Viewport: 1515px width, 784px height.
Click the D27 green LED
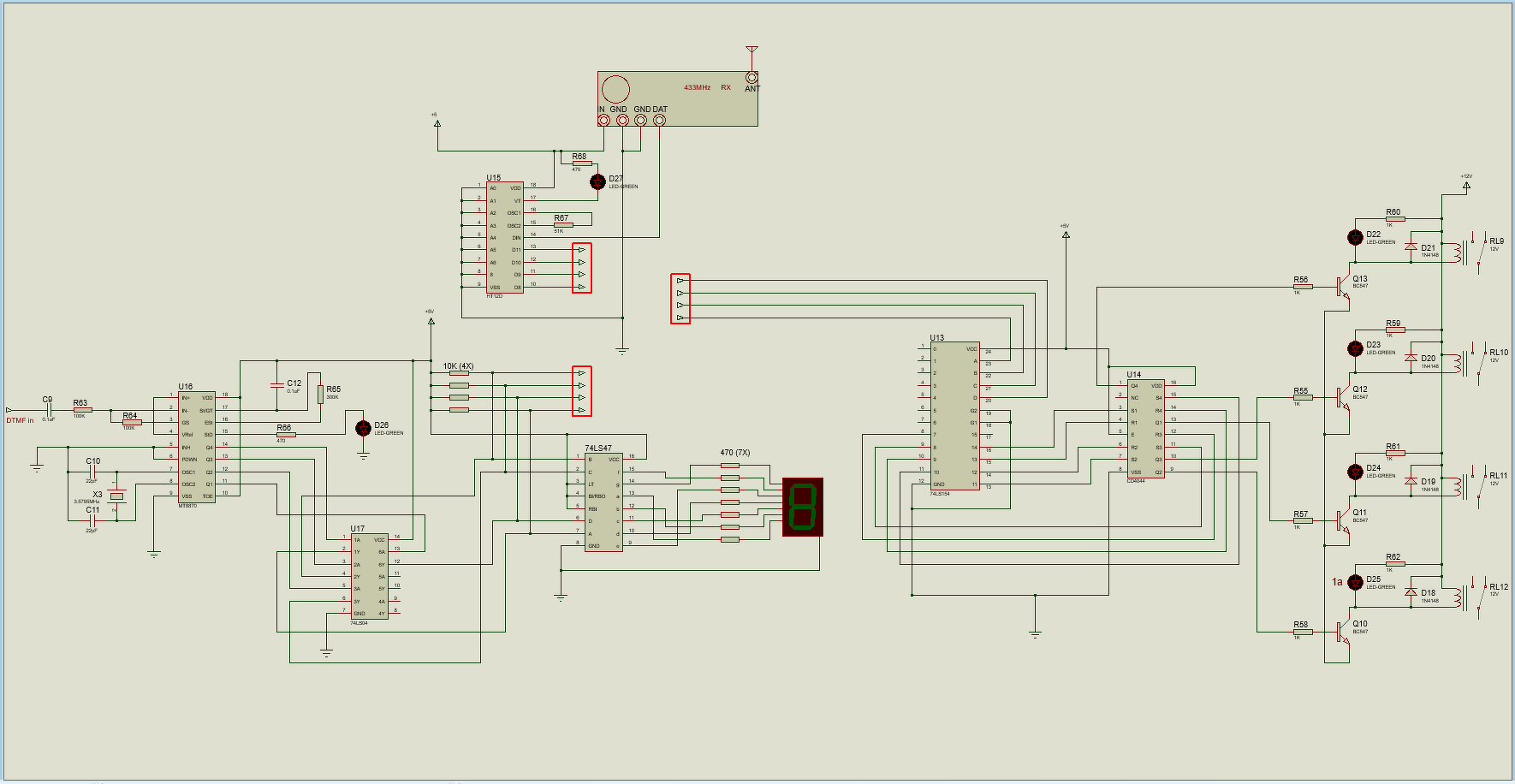click(598, 181)
